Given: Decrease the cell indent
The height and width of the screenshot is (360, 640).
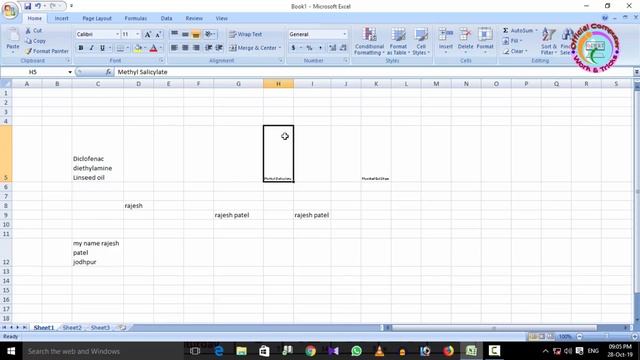Looking at the screenshot, I should point(209,48).
